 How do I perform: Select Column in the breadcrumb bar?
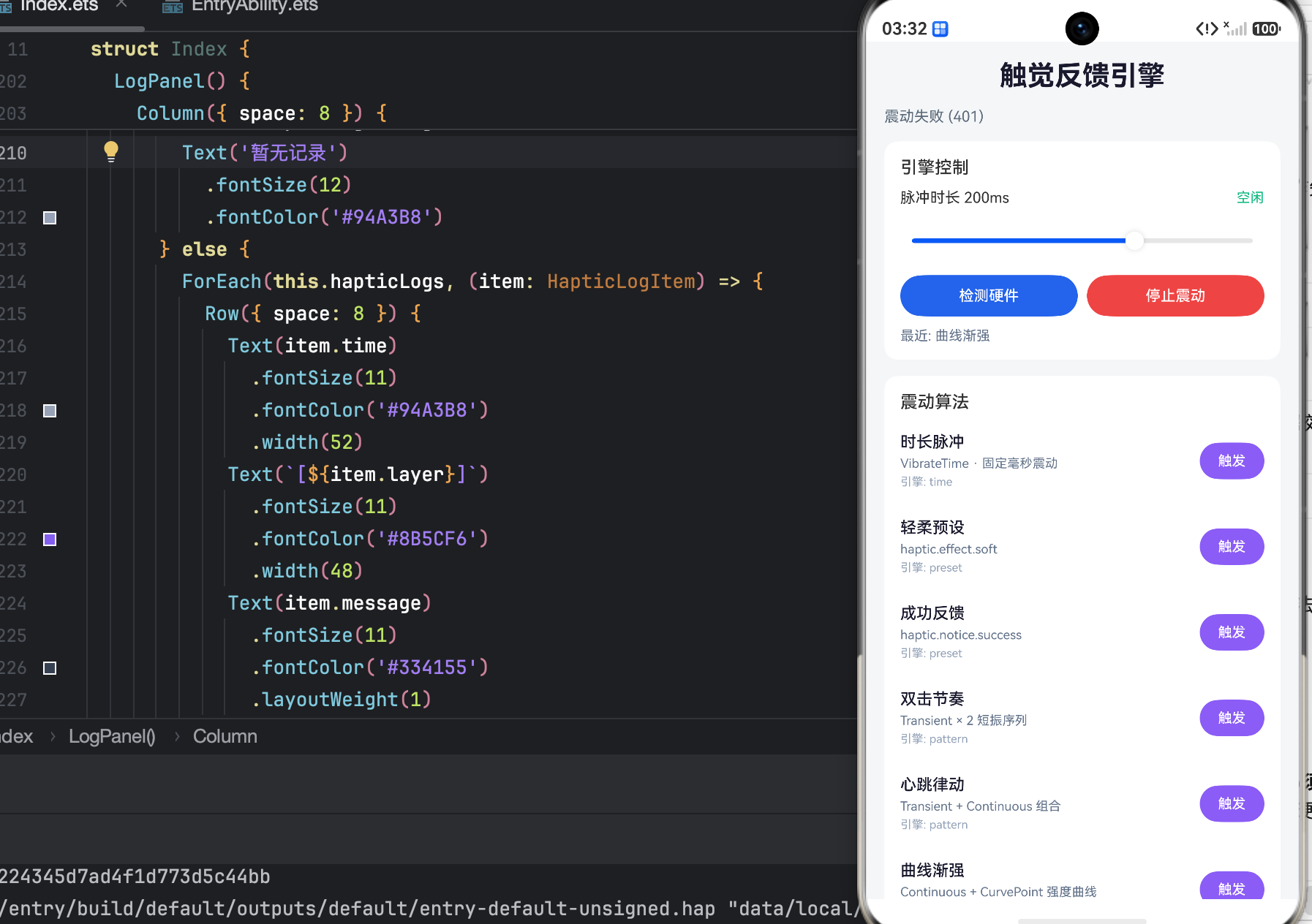pos(225,736)
